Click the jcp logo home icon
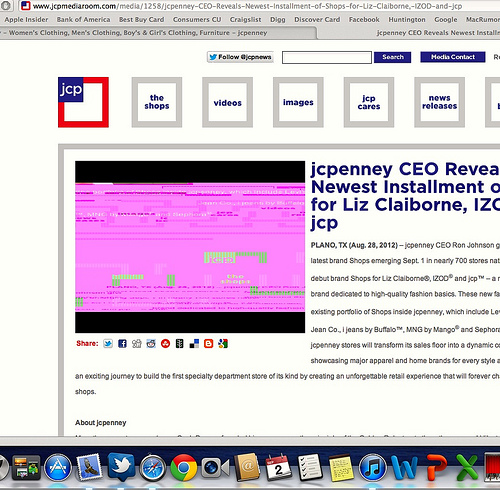The width and height of the screenshot is (500, 490). point(83,102)
